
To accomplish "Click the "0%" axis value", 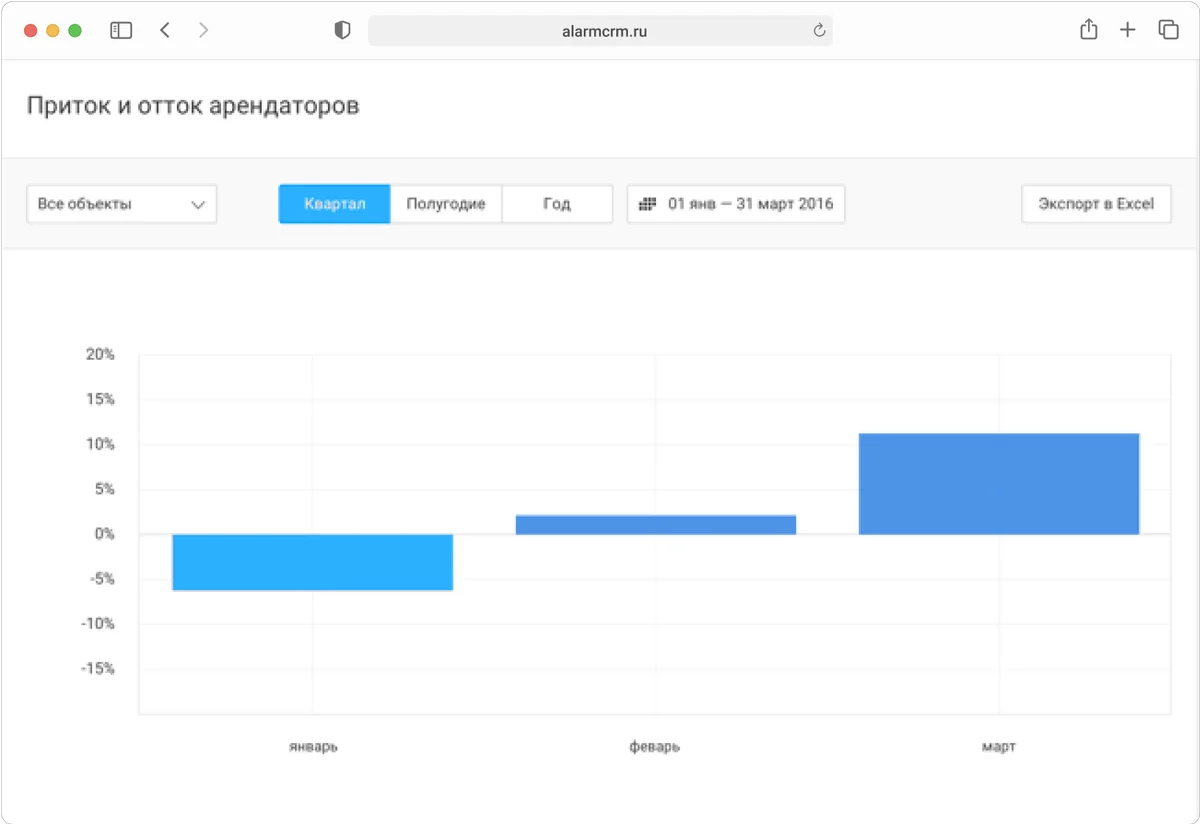I will coord(104,534).
